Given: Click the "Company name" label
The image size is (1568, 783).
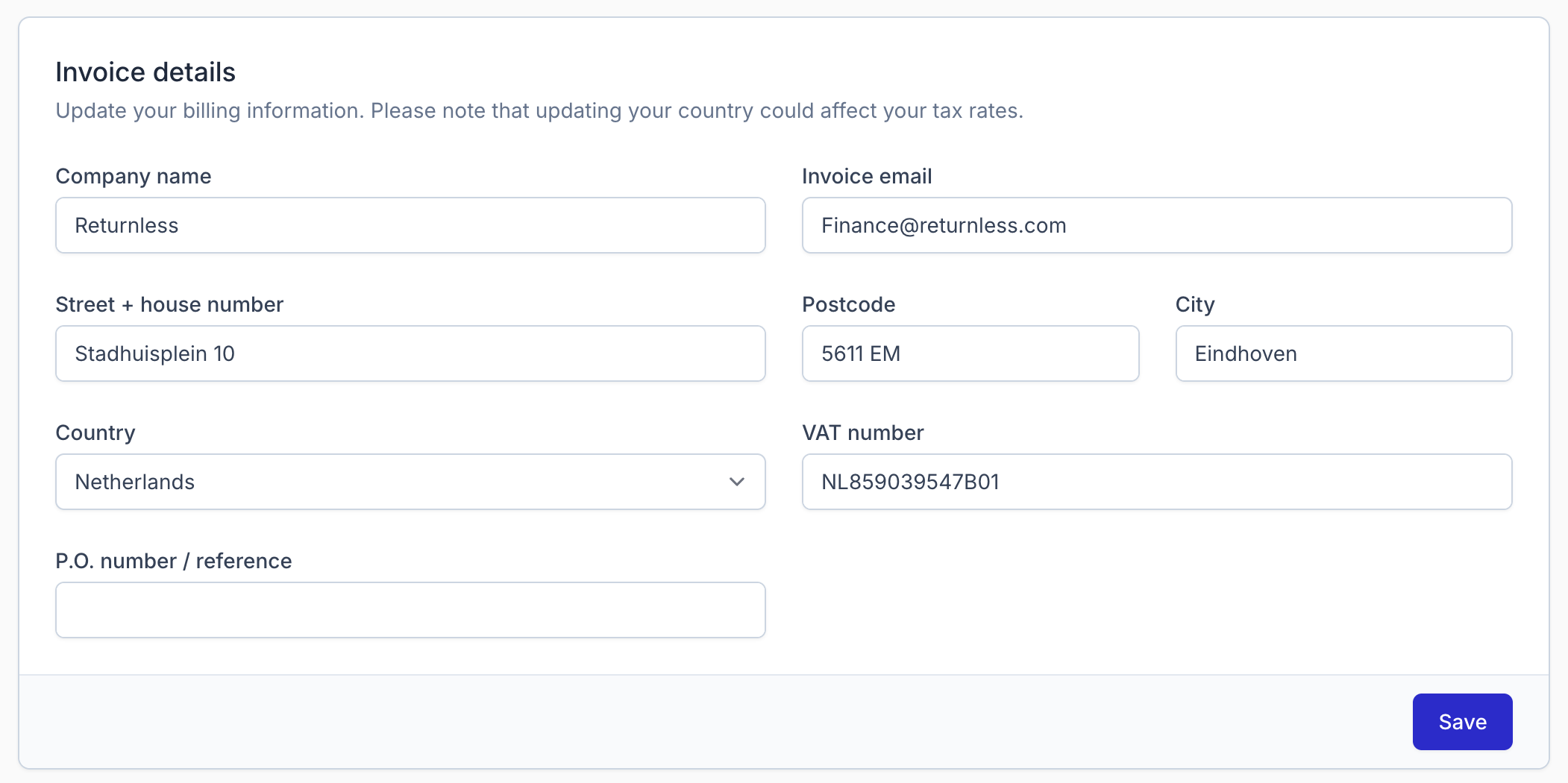Looking at the screenshot, I should (134, 176).
